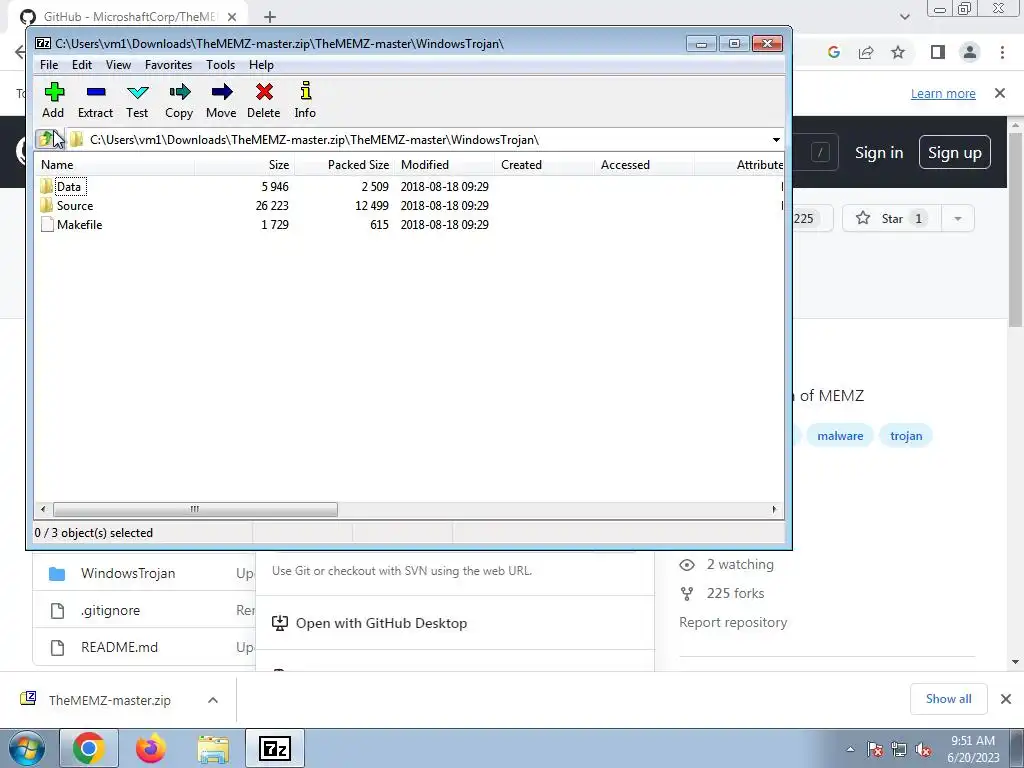The height and width of the screenshot is (768, 1024).
Task: Click the Copy toolbar icon
Action: (x=179, y=92)
